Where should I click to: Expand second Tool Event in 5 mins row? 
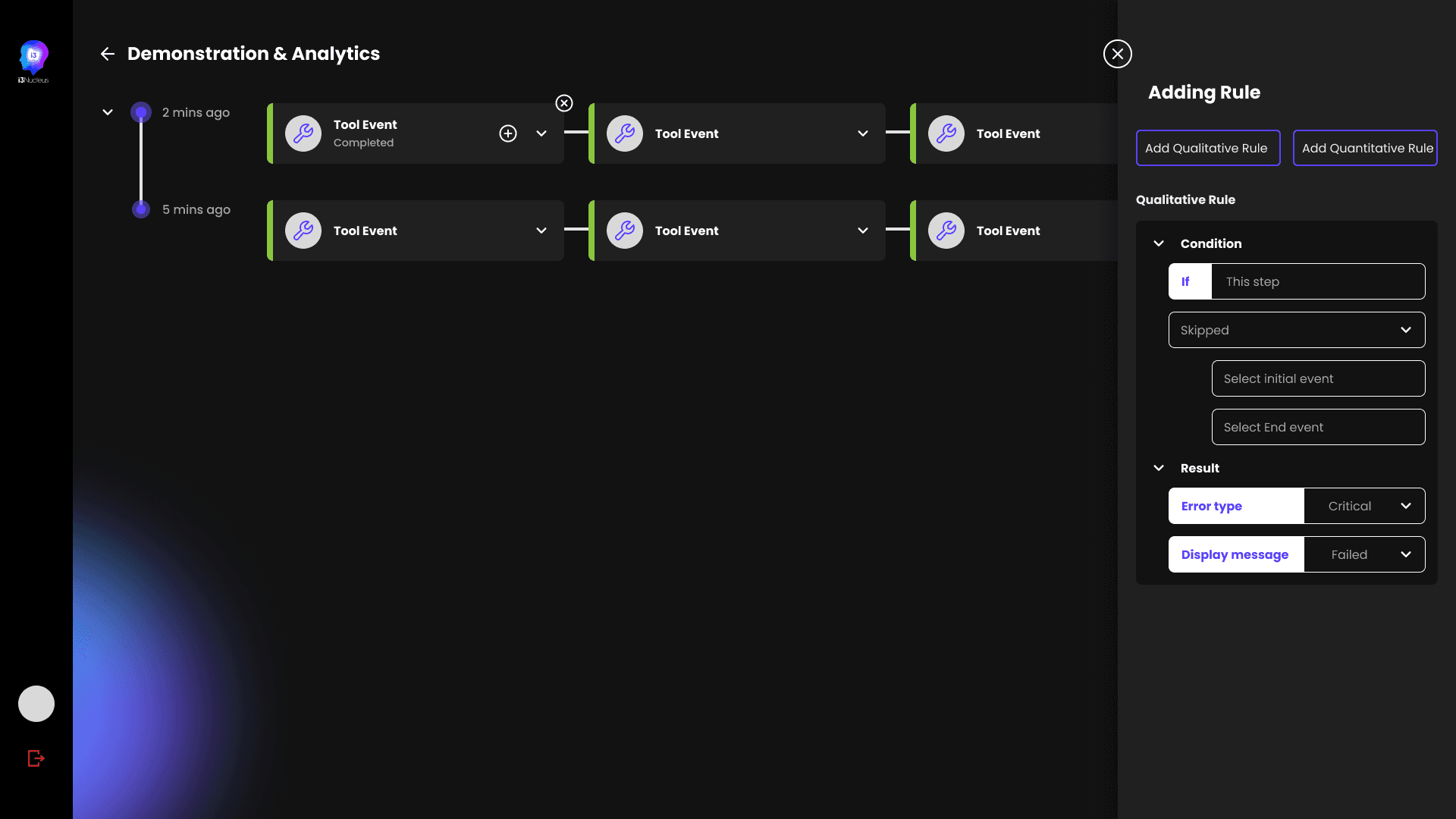(x=863, y=231)
